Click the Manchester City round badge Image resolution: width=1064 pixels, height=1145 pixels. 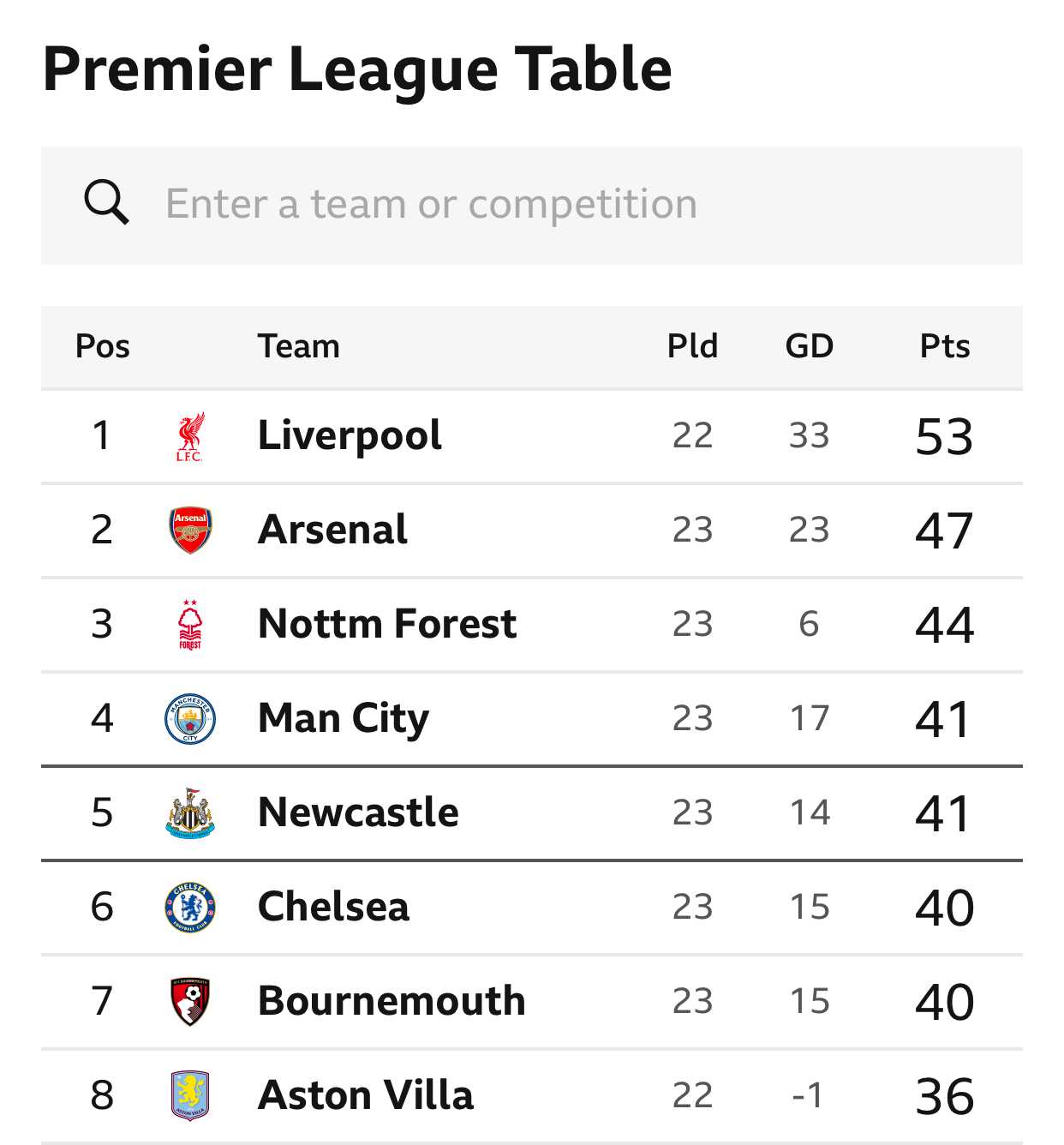190,718
